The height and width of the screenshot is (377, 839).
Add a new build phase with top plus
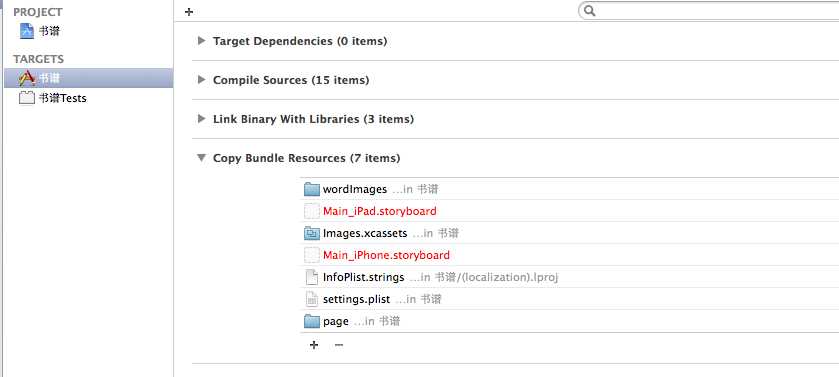click(188, 12)
